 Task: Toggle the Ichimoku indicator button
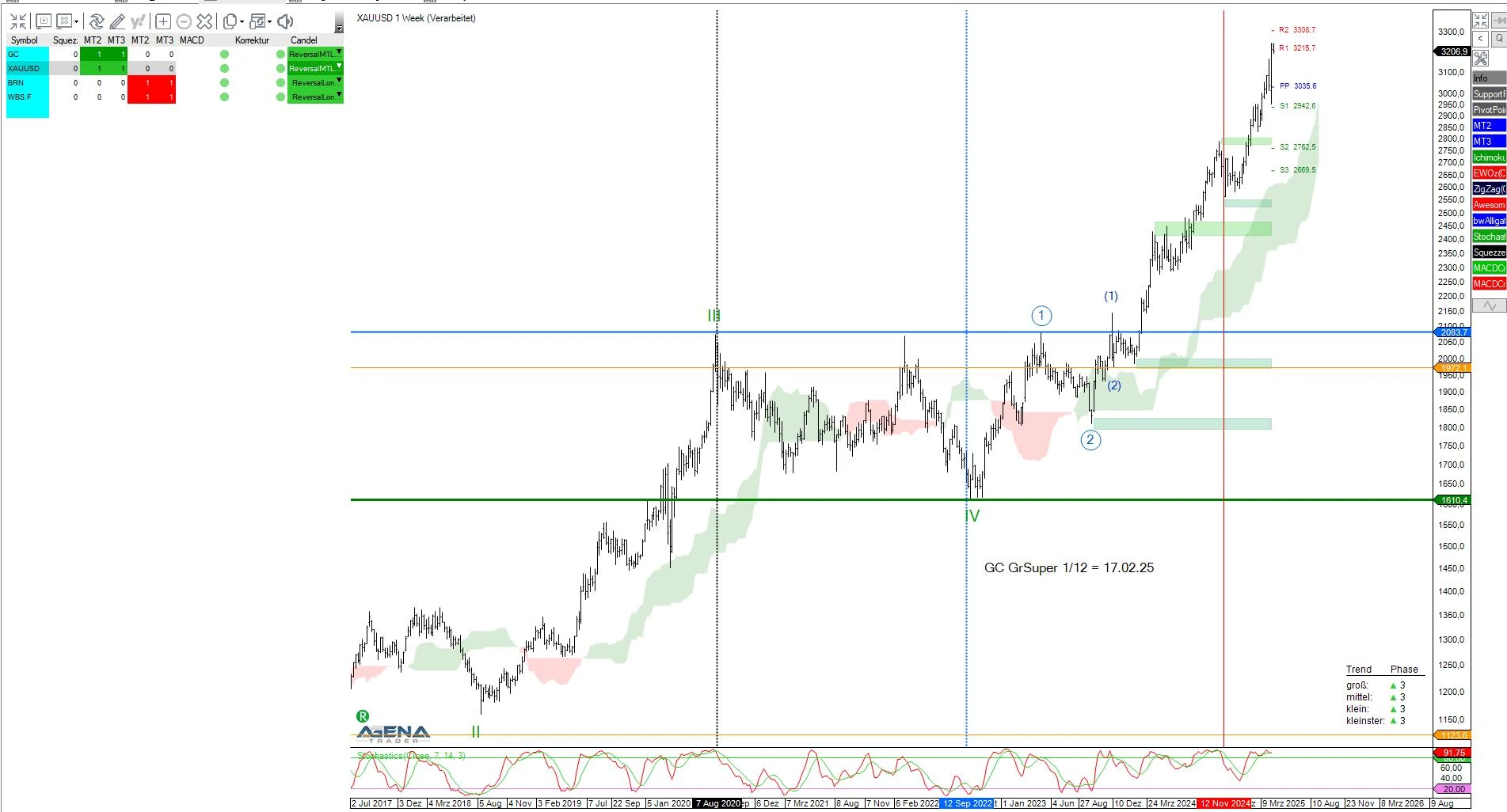[x=1487, y=157]
